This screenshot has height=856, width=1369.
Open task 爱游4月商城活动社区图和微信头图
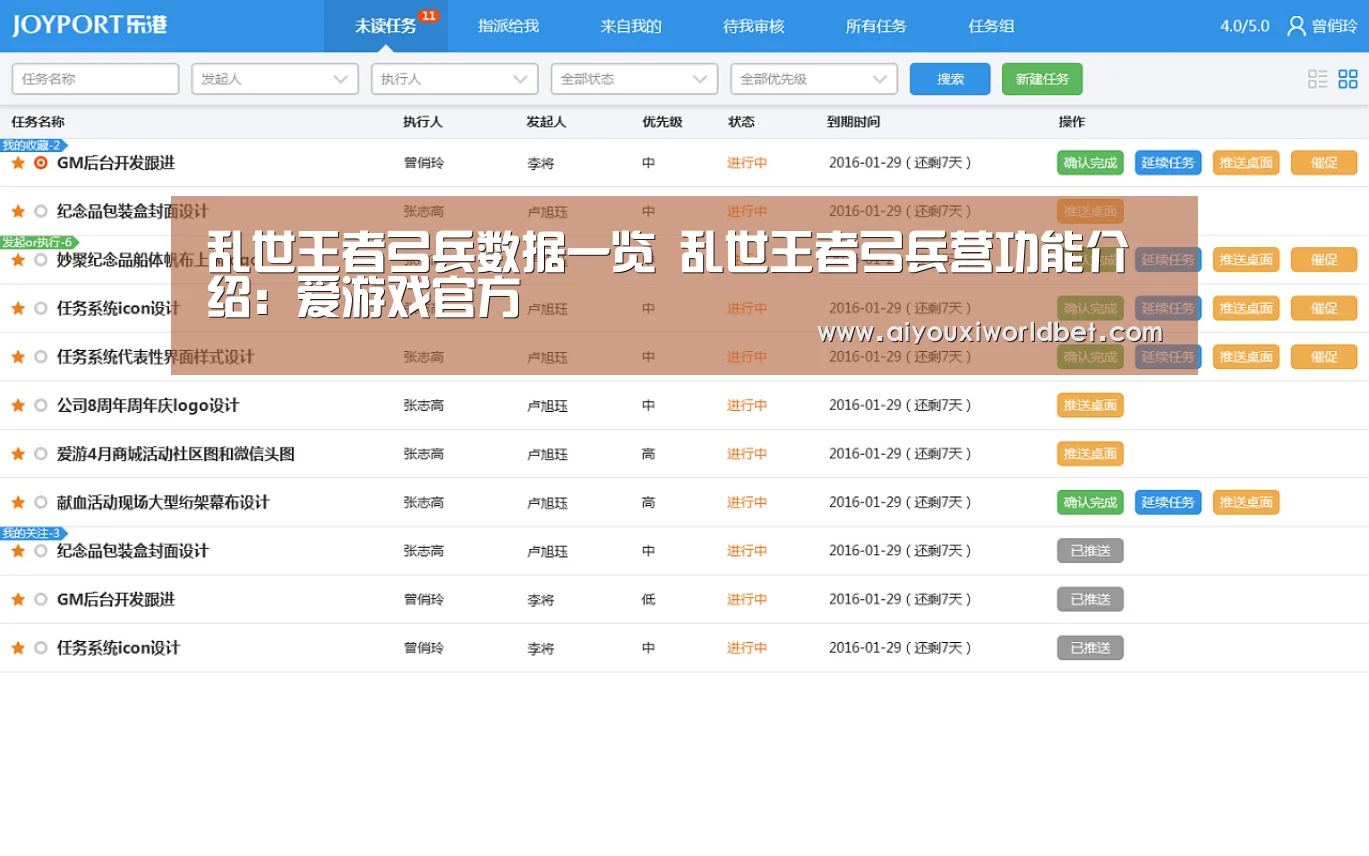(176, 454)
